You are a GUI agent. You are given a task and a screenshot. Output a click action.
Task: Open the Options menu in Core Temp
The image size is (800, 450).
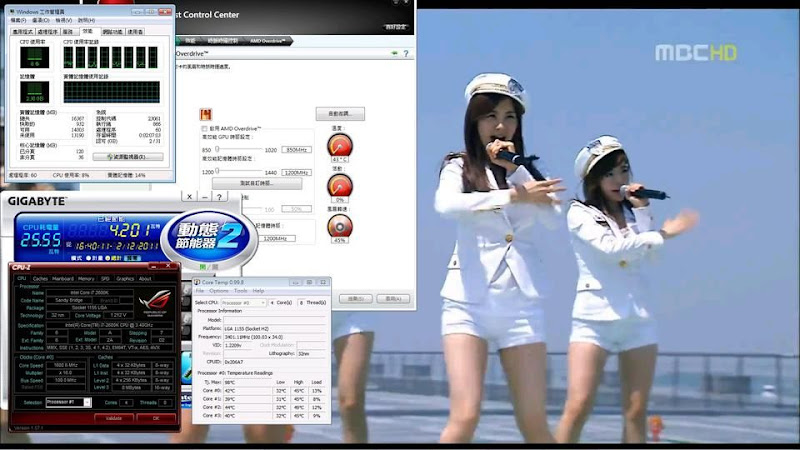tap(219, 291)
